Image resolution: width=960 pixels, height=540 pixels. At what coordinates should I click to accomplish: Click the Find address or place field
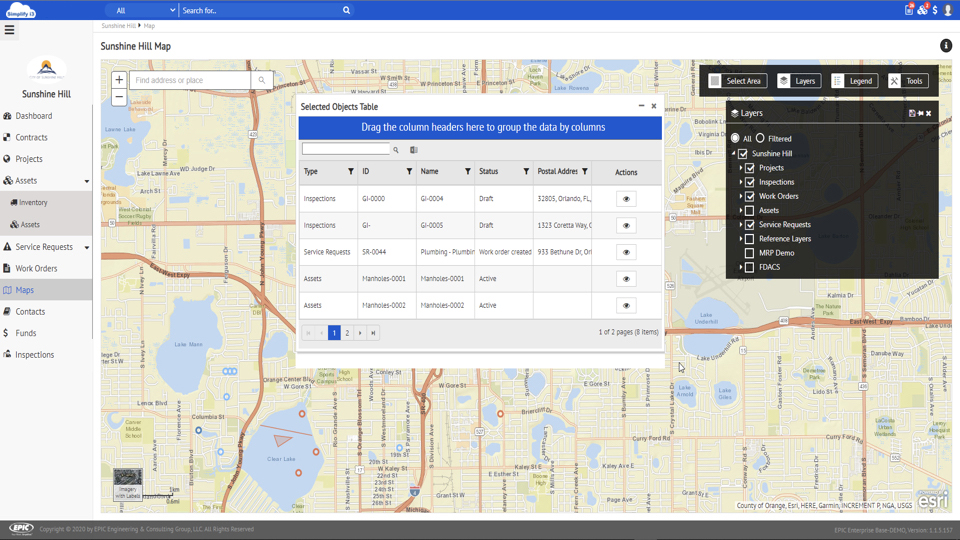click(190, 80)
